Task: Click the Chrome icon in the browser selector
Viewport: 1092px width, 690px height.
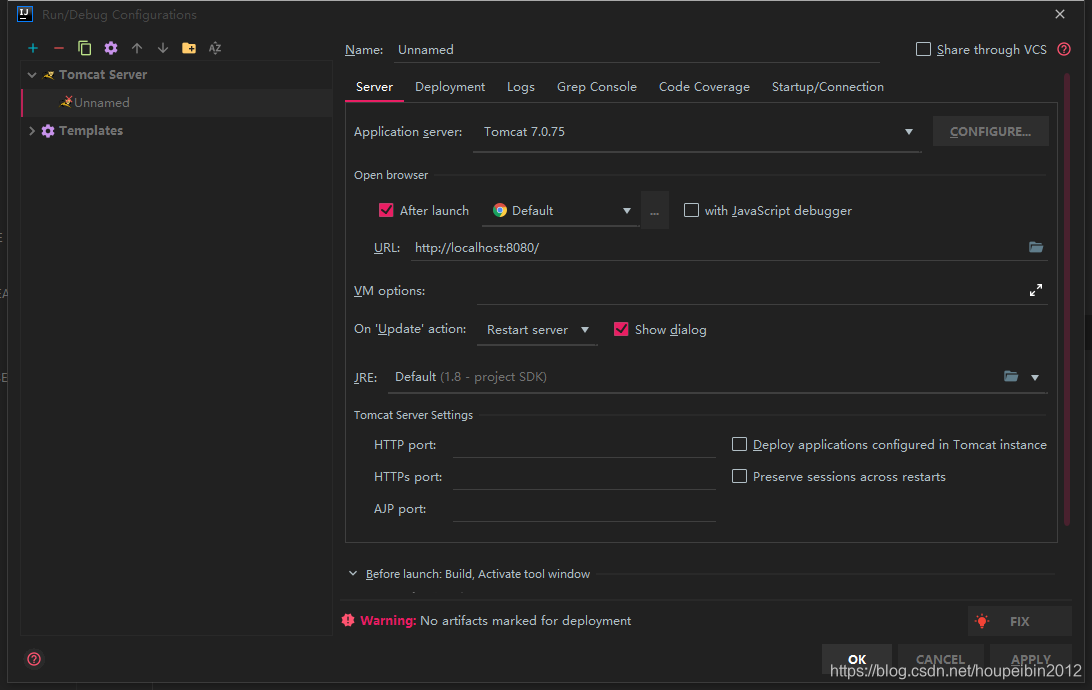Action: click(500, 210)
